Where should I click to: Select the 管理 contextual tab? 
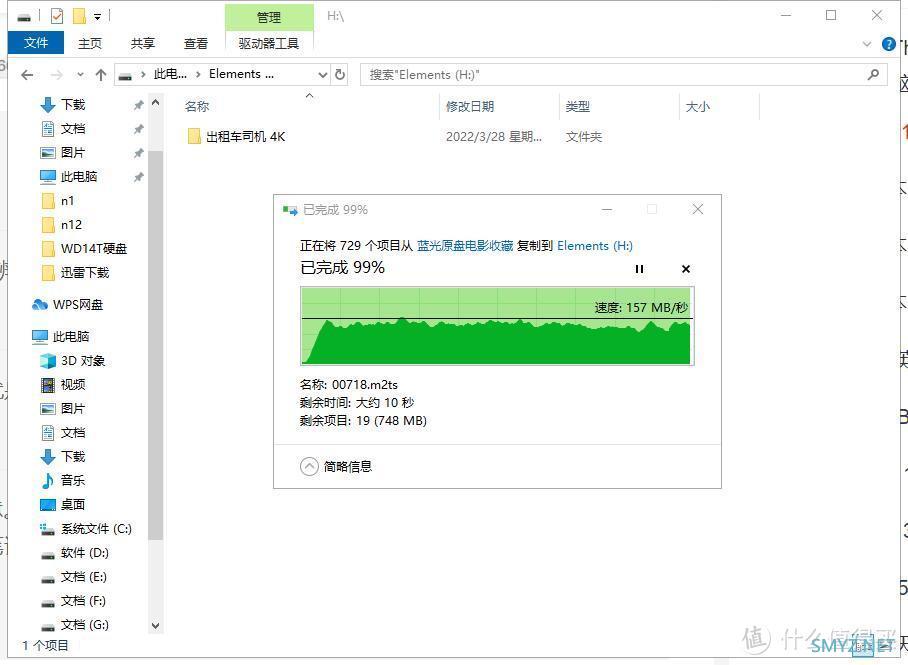[x=269, y=17]
